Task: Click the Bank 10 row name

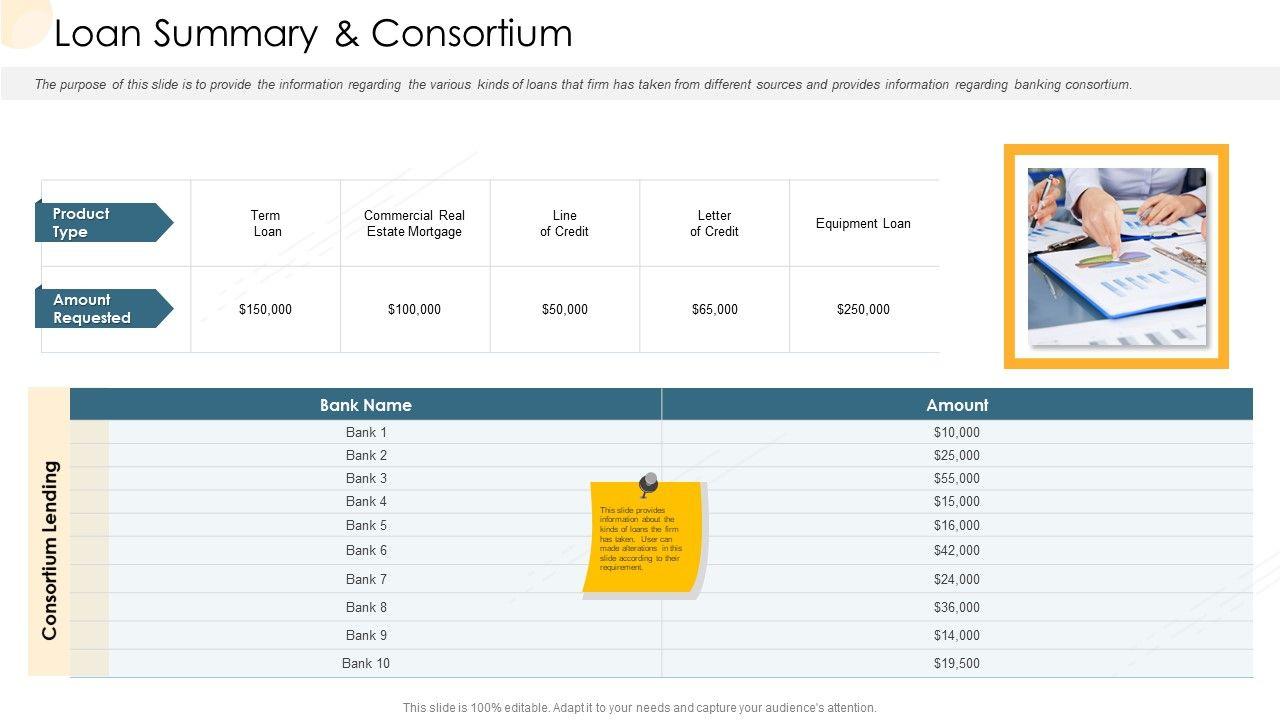Action: click(366, 663)
